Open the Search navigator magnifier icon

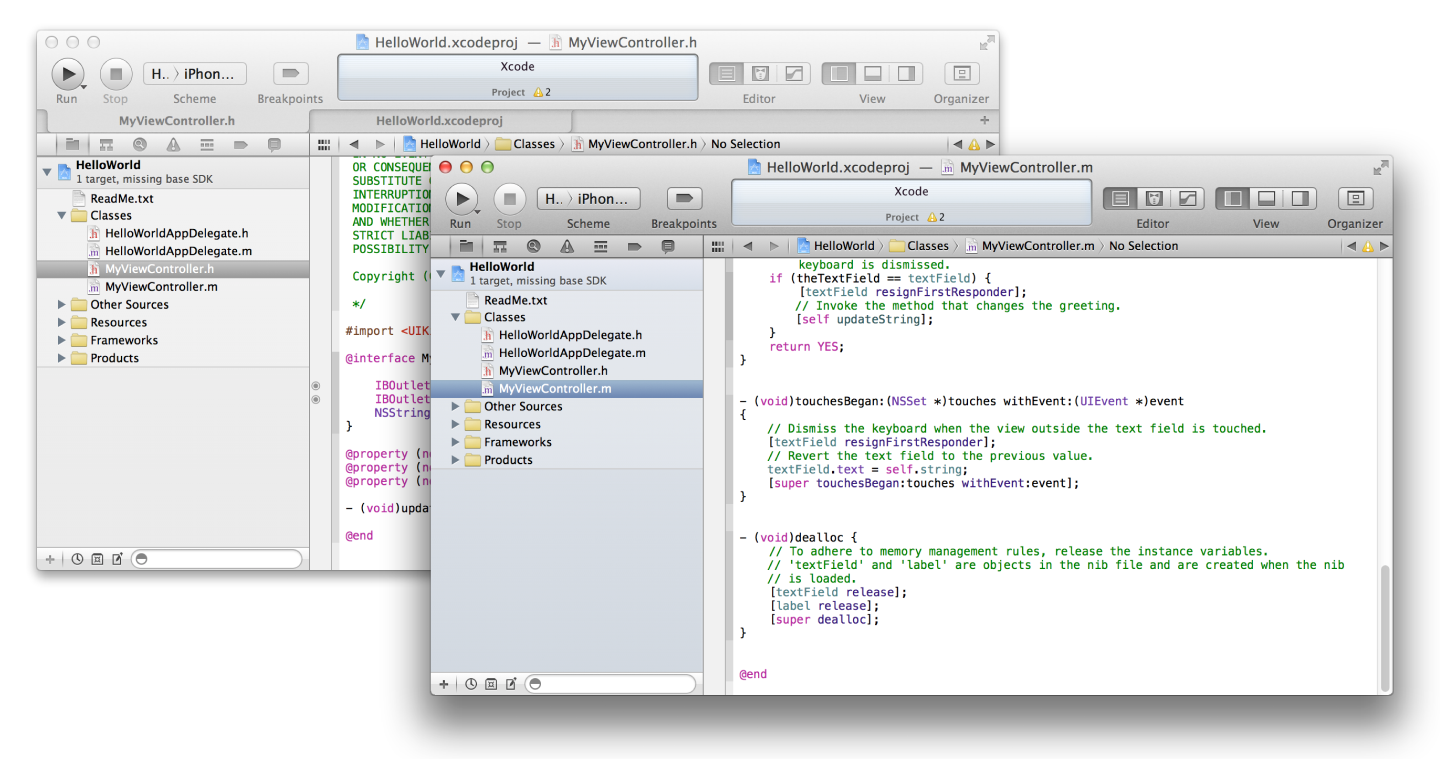(533, 246)
